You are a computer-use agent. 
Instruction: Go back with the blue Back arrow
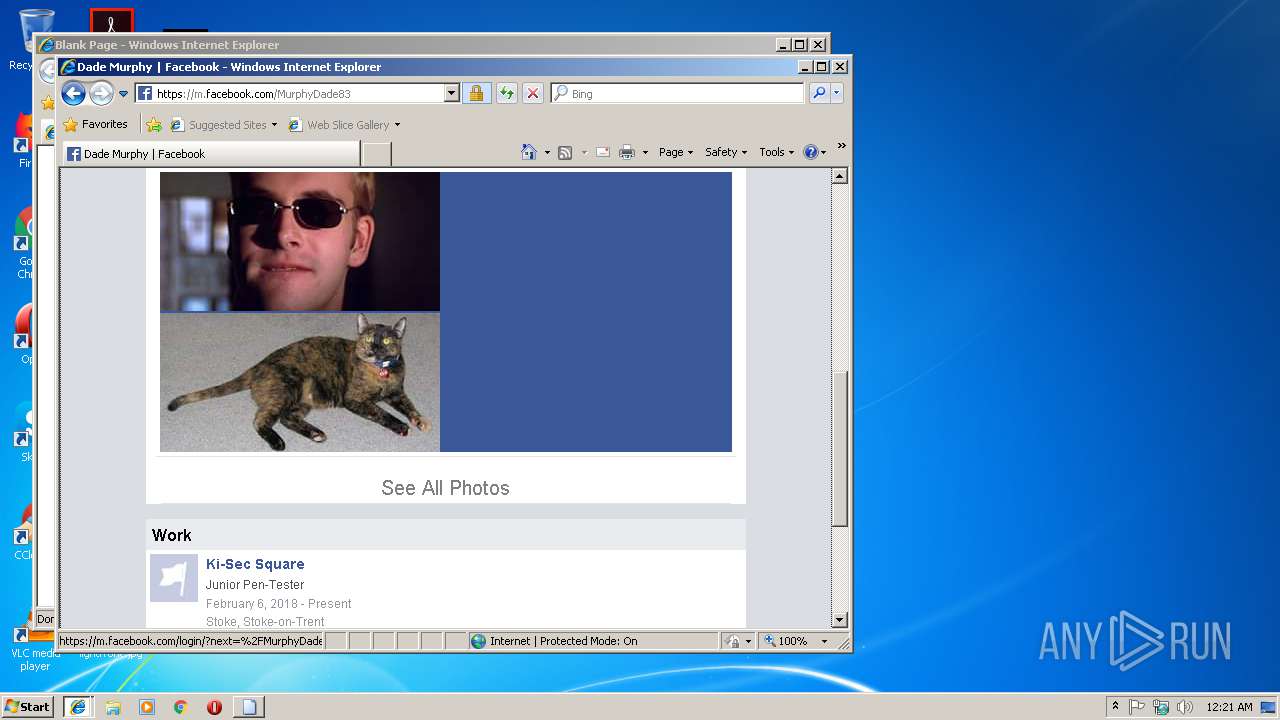(73, 93)
